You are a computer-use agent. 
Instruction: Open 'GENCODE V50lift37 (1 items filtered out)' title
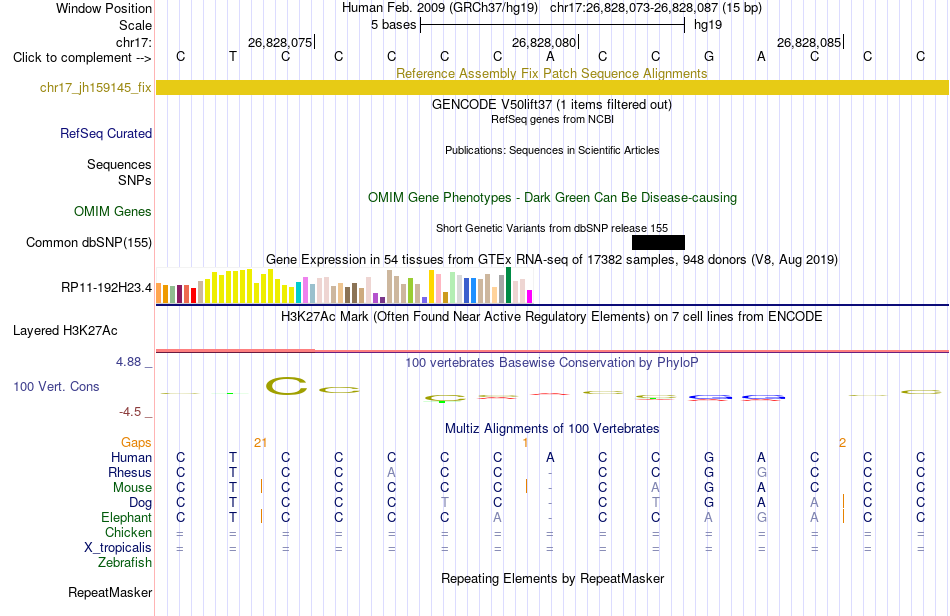(x=551, y=104)
